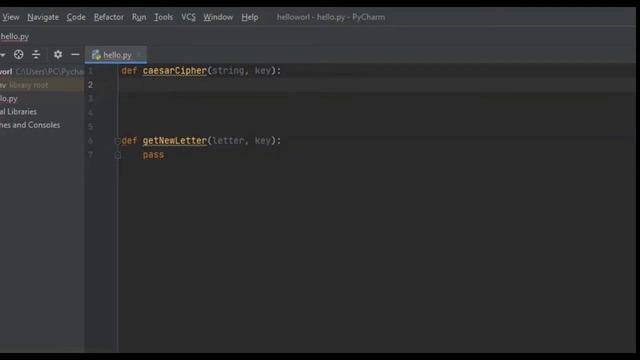Click the 'string' parameter in caesarCipher
The image size is (640, 360).
(x=228, y=71)
